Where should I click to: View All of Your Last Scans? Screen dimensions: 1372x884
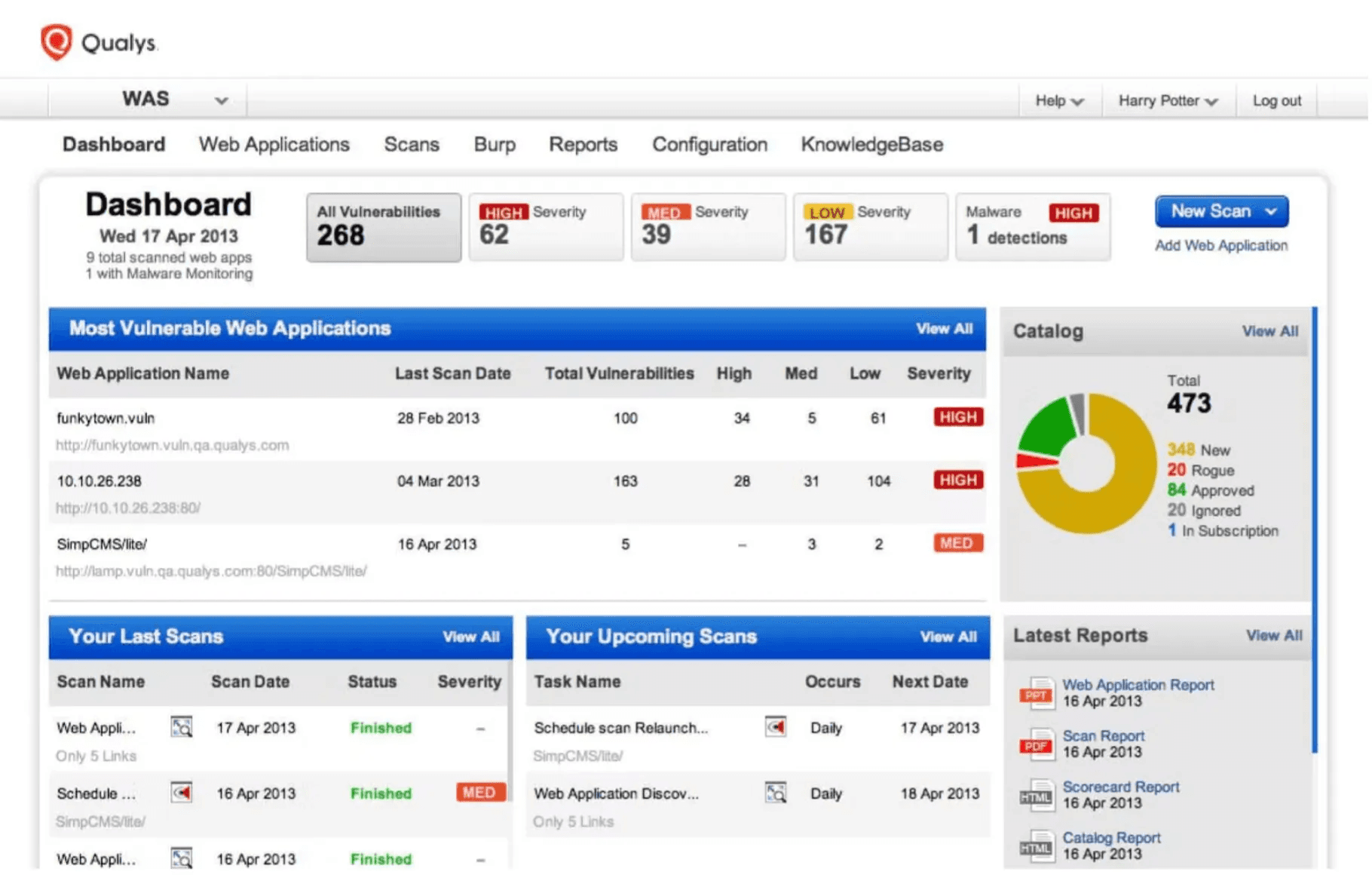pyautogui.click(x=473, y=638)
